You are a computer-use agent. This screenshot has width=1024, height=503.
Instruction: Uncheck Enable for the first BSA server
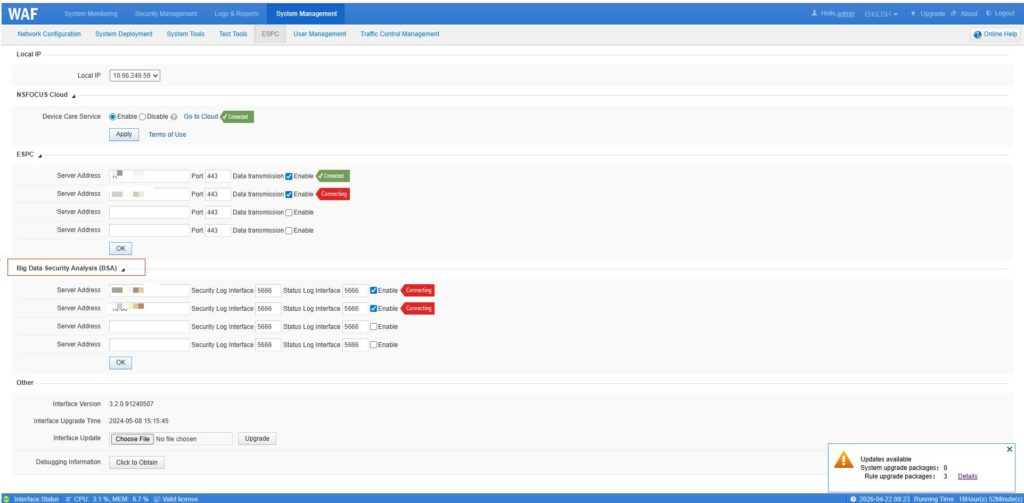[x=373, y=290]
